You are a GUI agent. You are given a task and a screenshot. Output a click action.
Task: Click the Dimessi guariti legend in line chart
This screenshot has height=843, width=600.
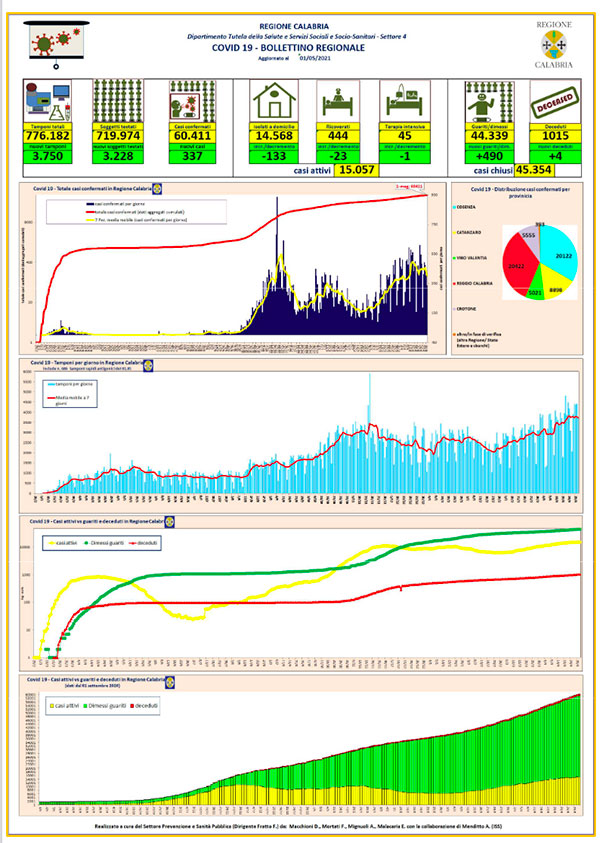click(105, 543)
